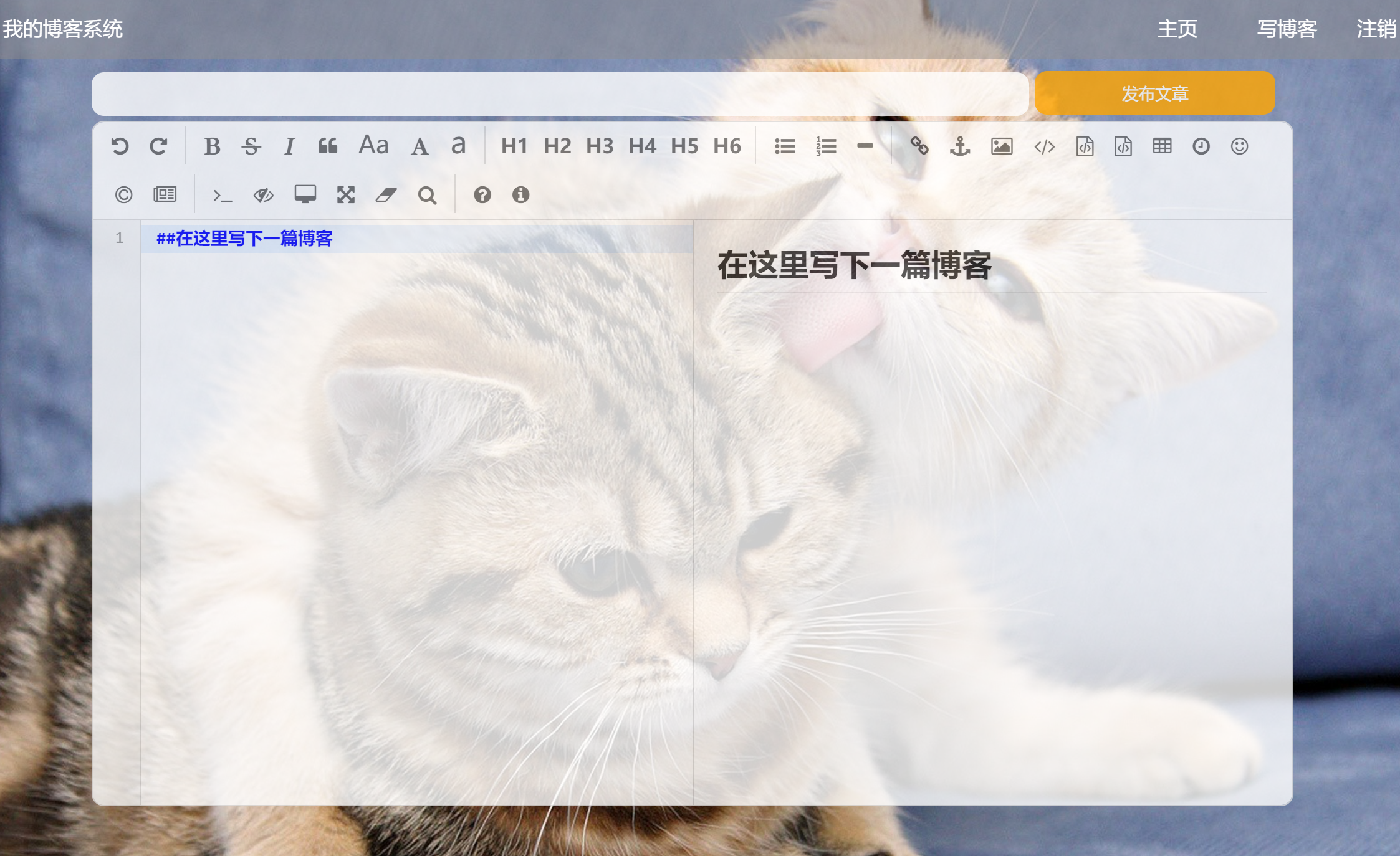Toggle live preview with eye-slash icon
Image resolution: width=1400 pixels, height=856 pixels.
263,195
